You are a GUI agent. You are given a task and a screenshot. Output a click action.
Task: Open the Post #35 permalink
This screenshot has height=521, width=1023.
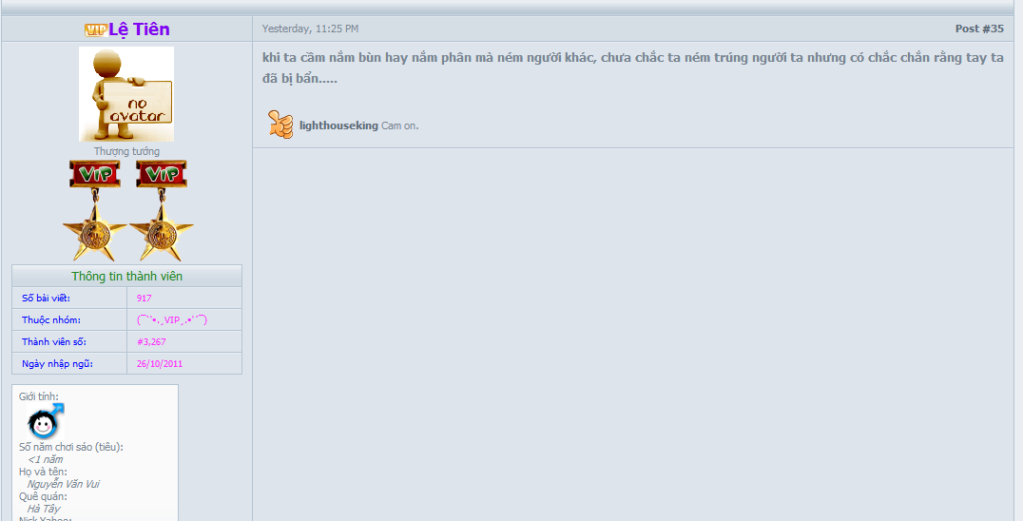click(x=979, y=29)
